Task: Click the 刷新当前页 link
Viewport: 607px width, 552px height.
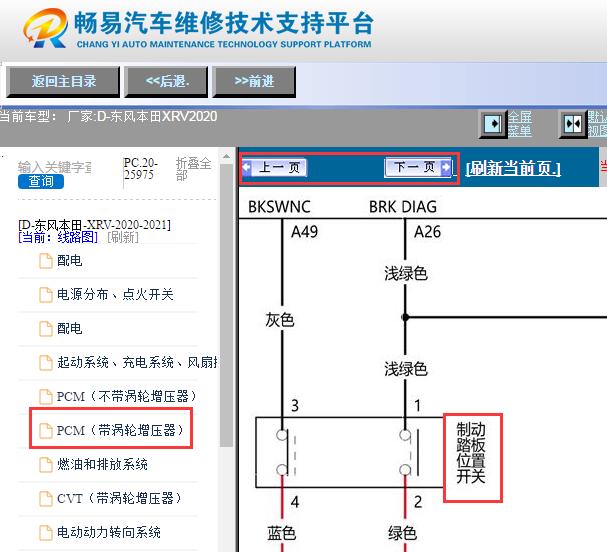Action: pyautogui.click(x=513, y=168)
